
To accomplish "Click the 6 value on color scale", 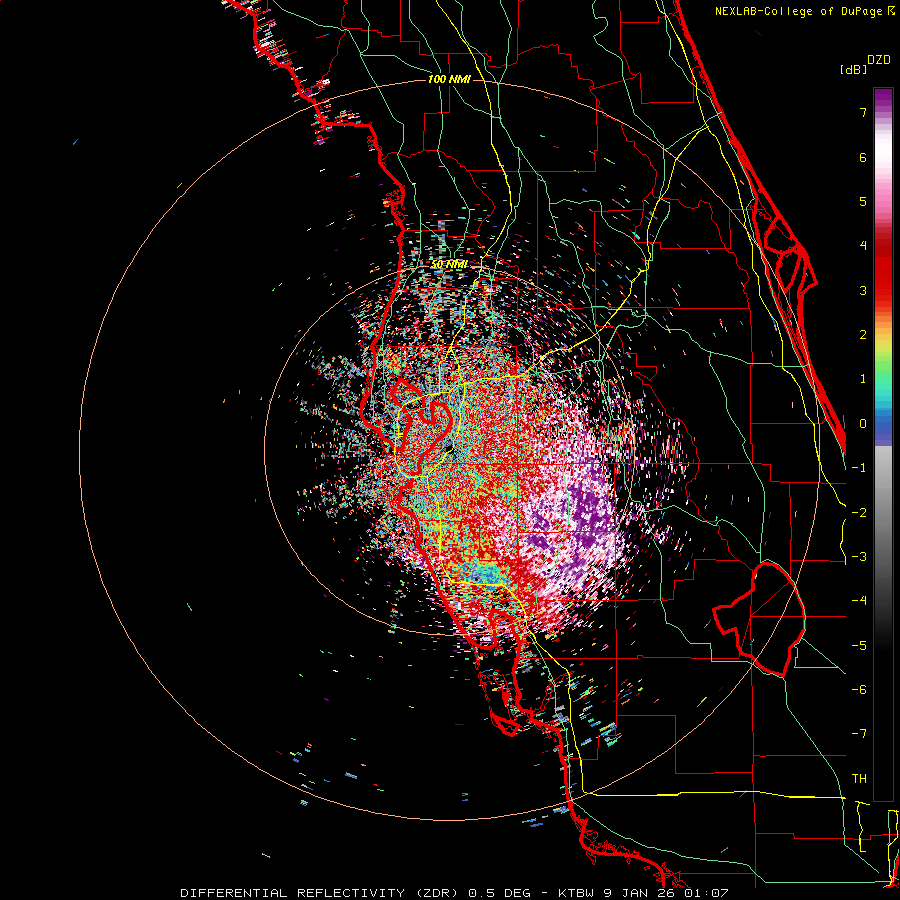I will (863, 157).
